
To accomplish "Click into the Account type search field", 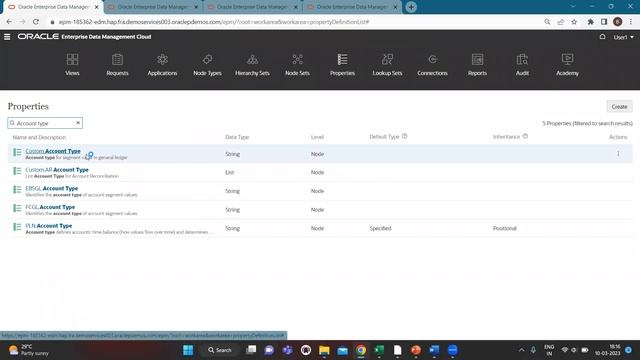I will pos(44,123).
